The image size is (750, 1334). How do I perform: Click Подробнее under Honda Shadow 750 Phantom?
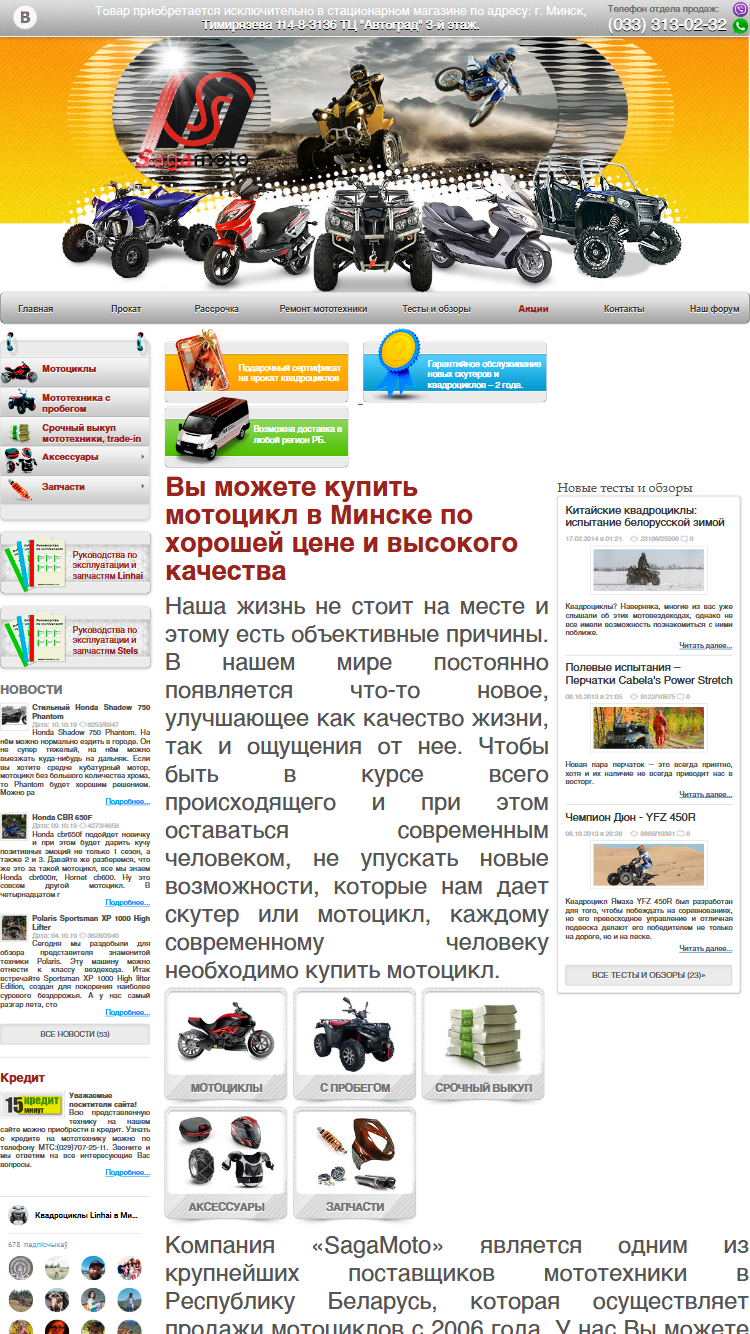128,802
